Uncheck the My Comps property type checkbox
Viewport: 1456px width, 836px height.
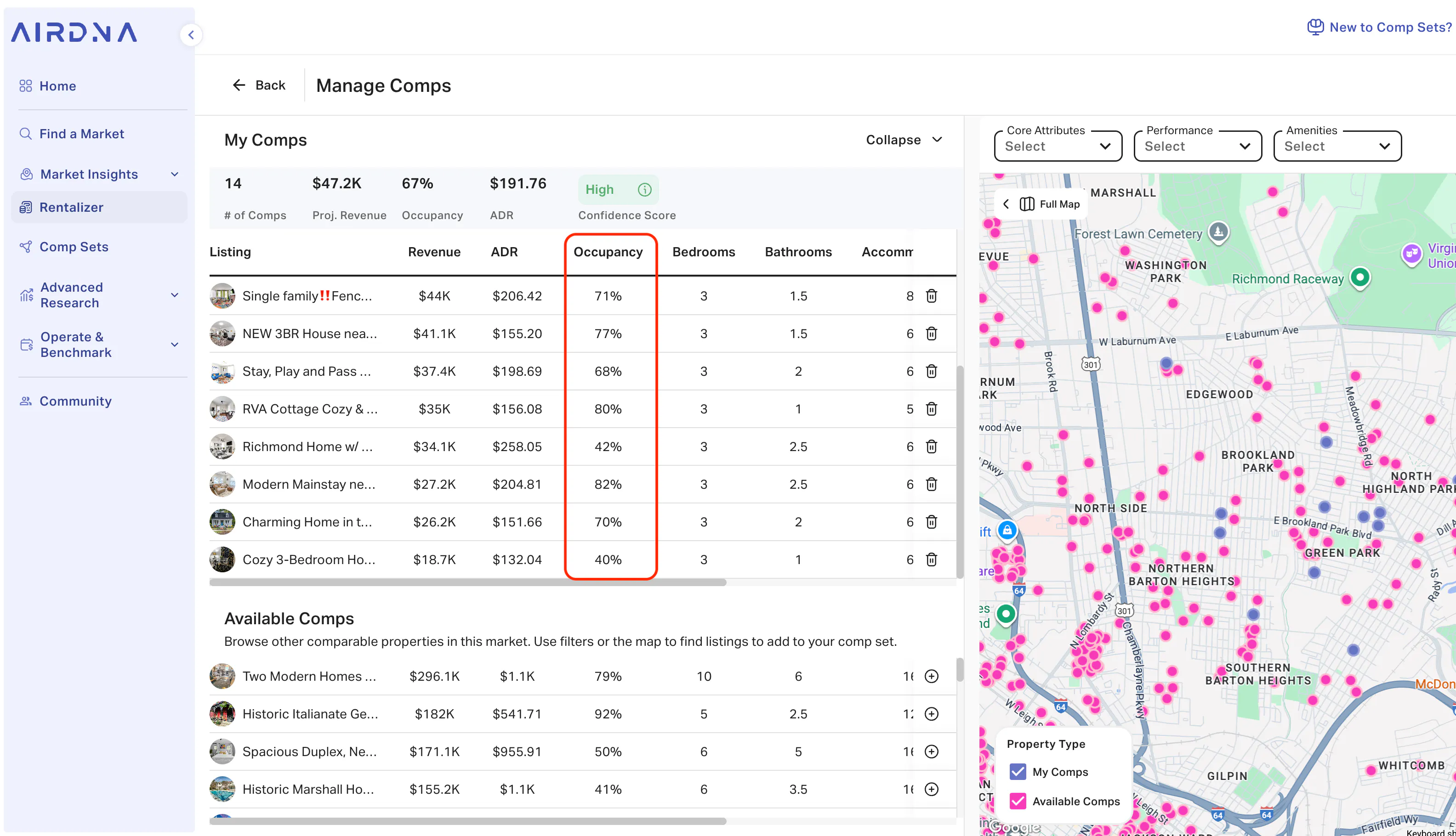coord(1018,772)
